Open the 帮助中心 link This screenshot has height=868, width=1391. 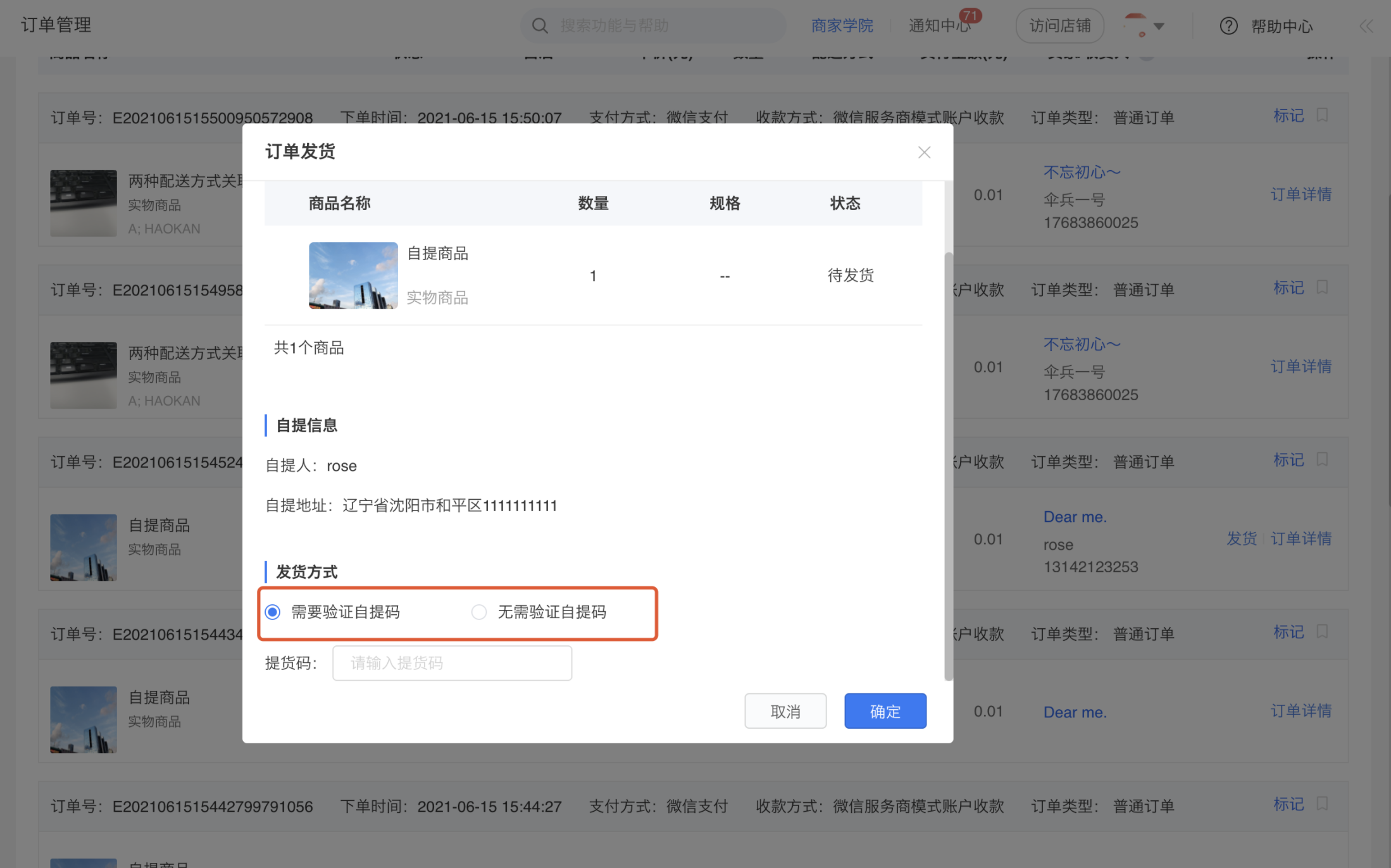1282,26
